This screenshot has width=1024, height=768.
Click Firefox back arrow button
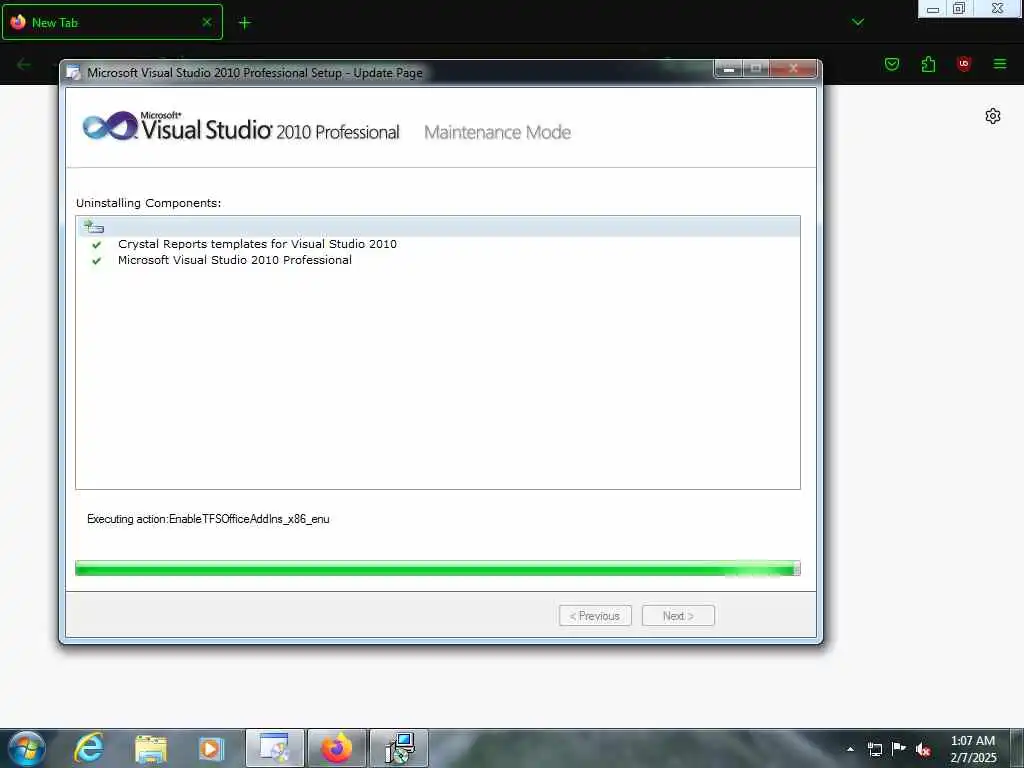[24, 64]
